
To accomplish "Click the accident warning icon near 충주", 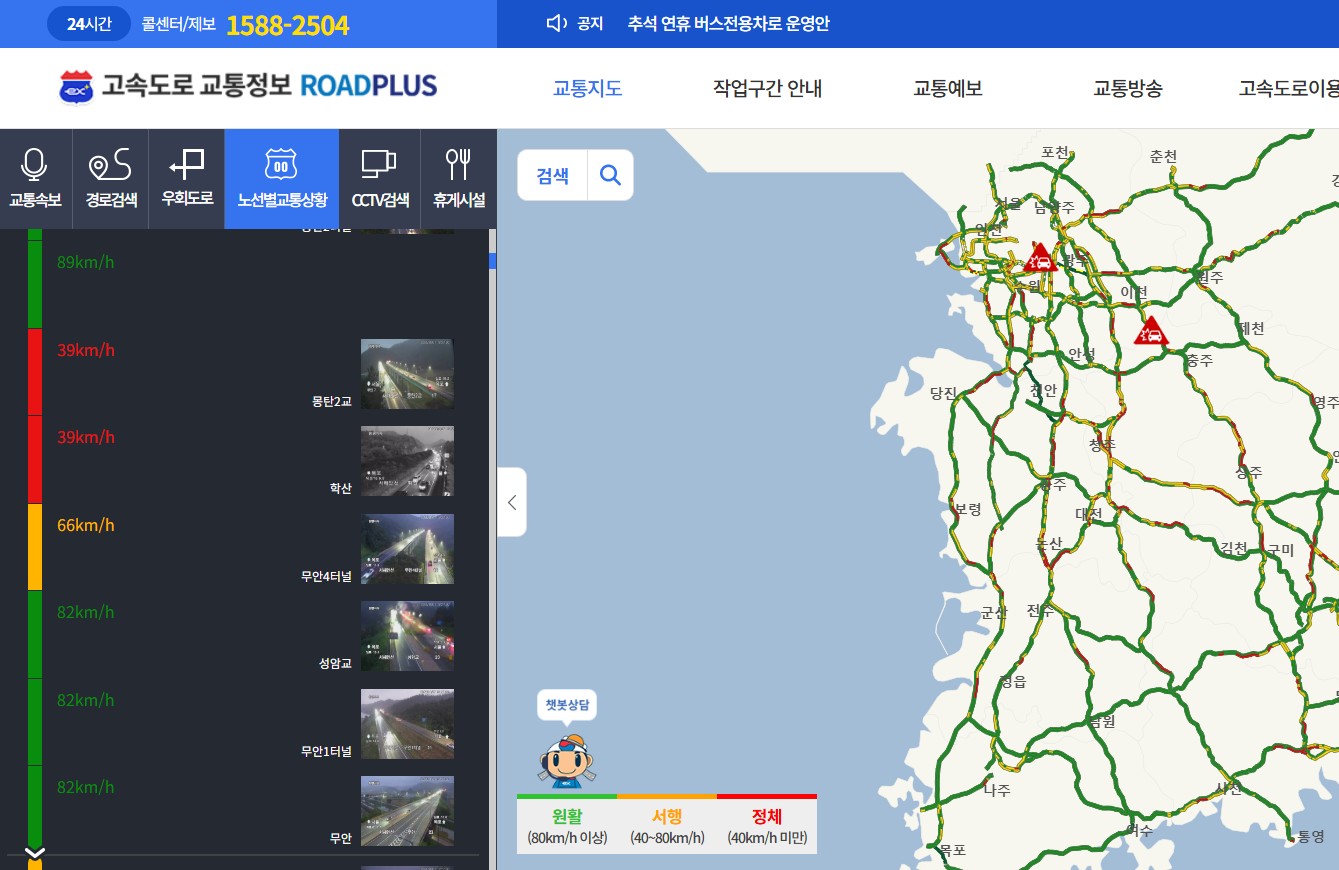I will coord(1151,331).
